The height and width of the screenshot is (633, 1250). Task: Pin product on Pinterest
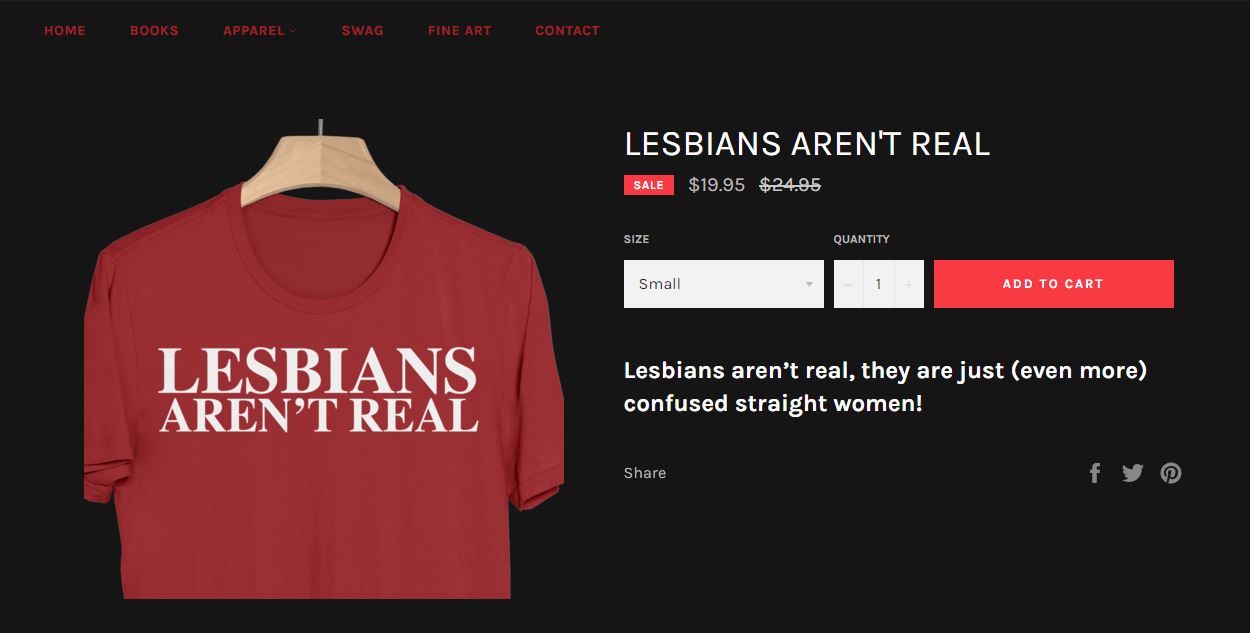[x=1171, y=473]
